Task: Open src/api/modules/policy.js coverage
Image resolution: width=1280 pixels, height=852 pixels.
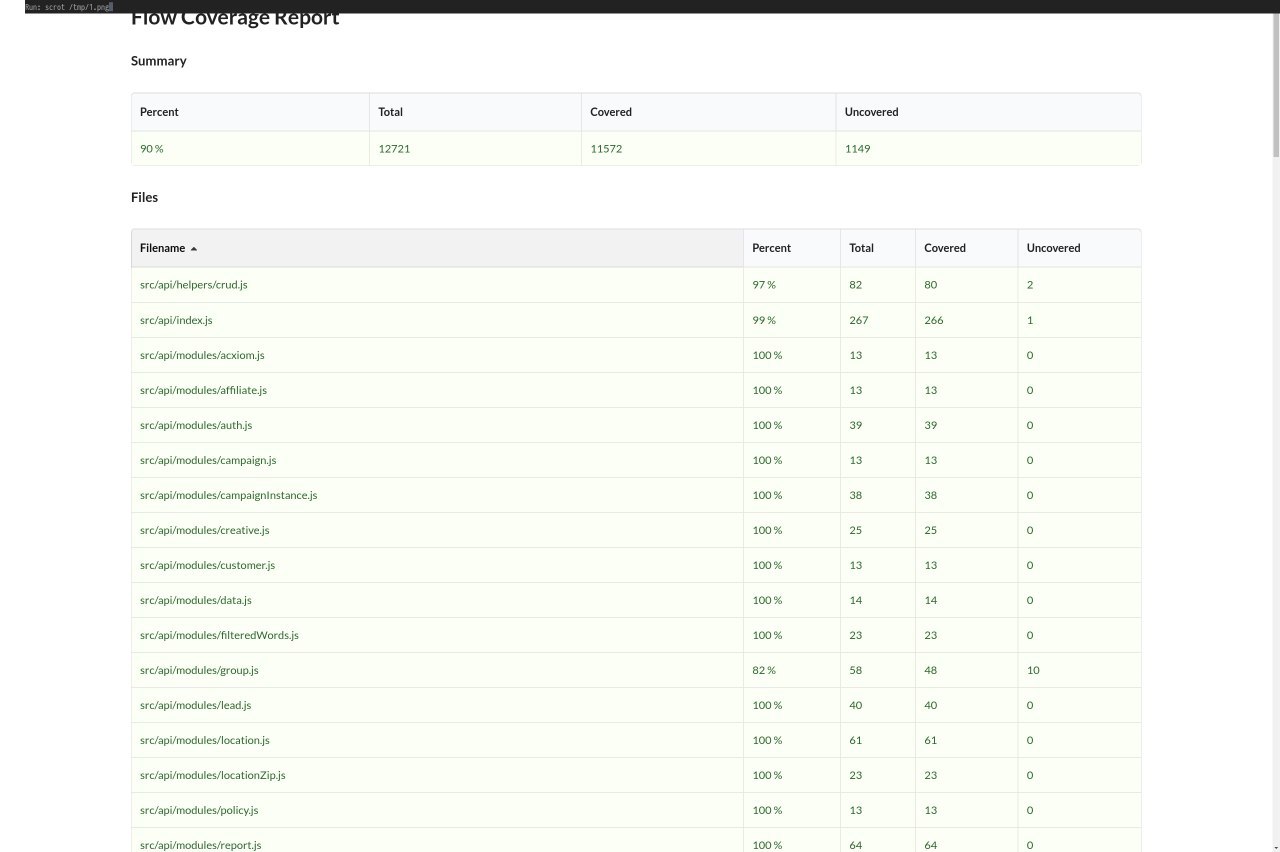Action: click(x=199, y=810)
